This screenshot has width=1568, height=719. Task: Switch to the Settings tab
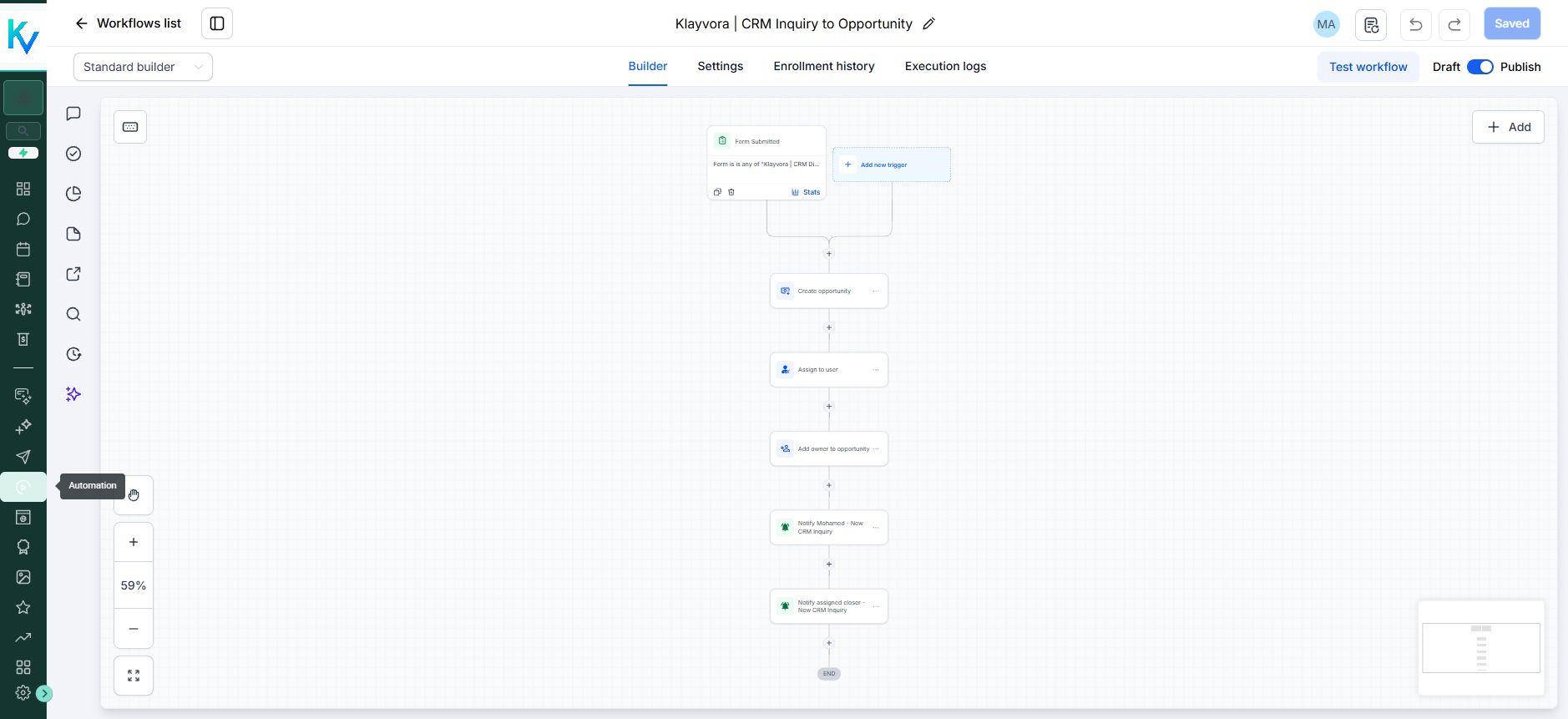(x=721, y=66)
